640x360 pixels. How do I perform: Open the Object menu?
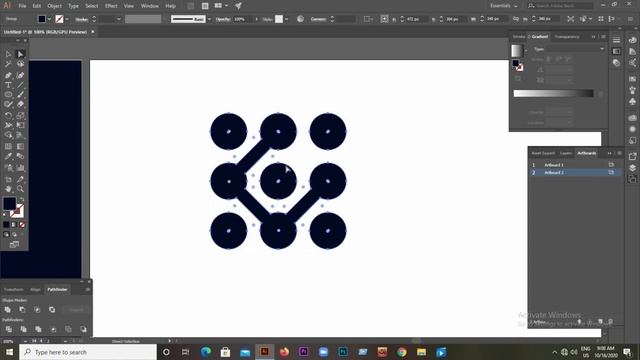54,6
